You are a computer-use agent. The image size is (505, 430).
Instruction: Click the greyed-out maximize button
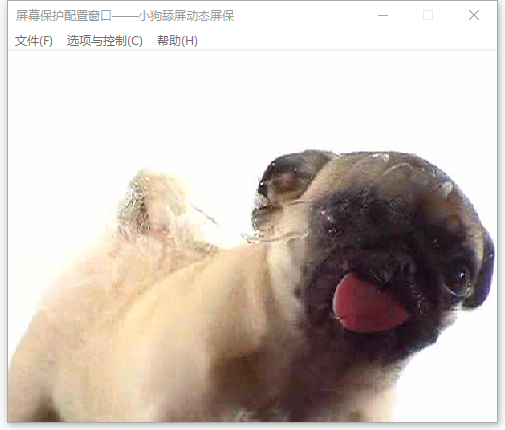coord(428,15)
